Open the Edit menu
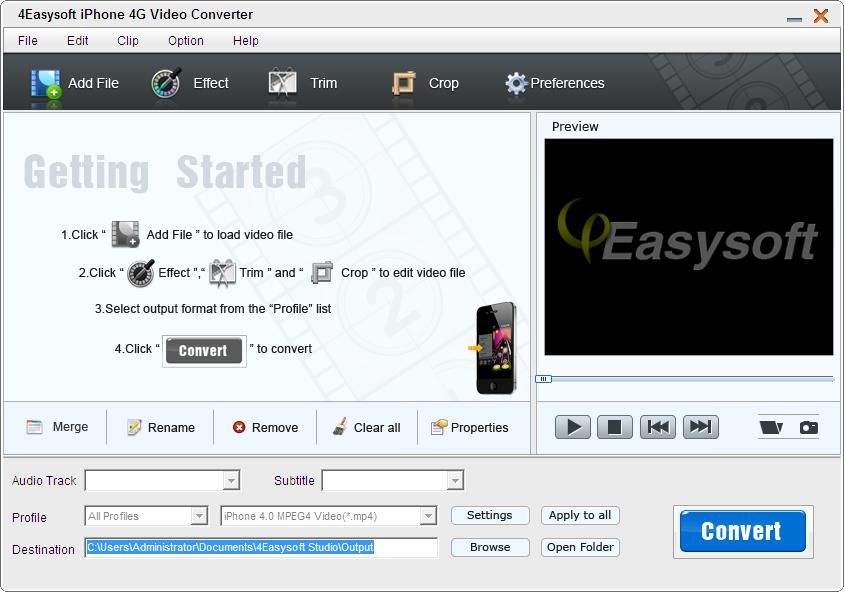Image resolution: width=845 pixels, height=592 pixels. coord(78,41)
